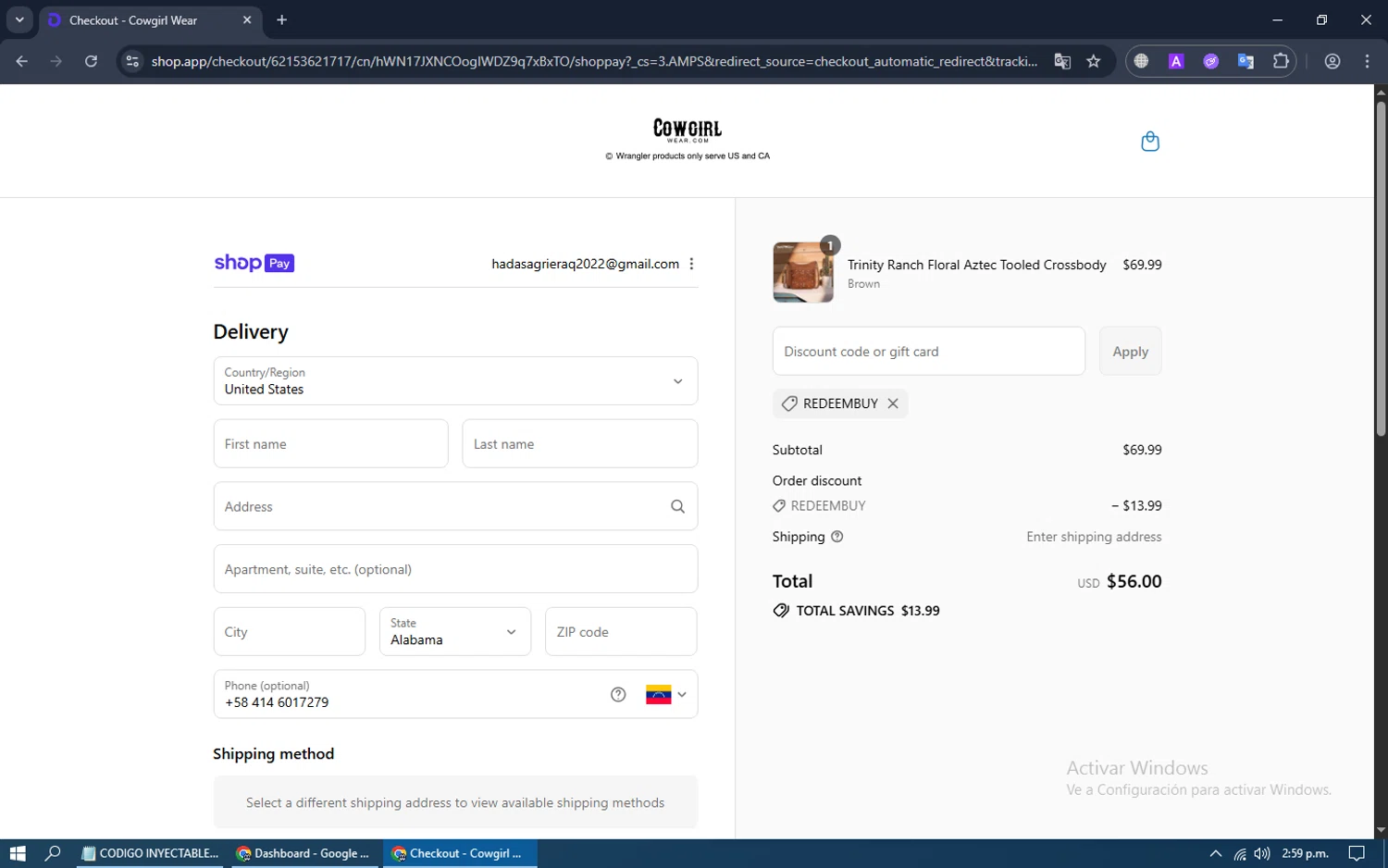Expand the Country/Region dropdown
This screenshot has width=1388, height=868.
[455, 380]
